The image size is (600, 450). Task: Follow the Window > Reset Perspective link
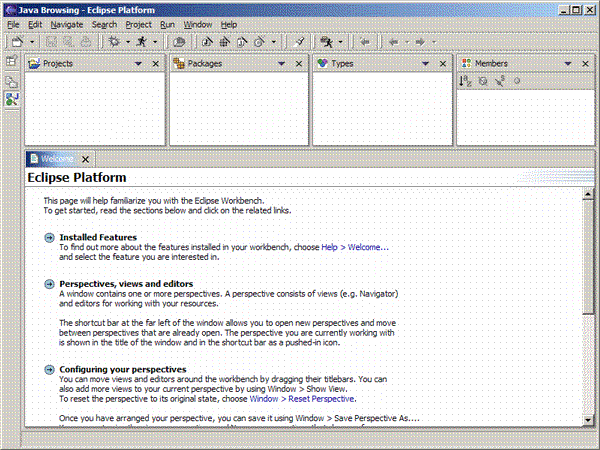[x=302, y=399]
